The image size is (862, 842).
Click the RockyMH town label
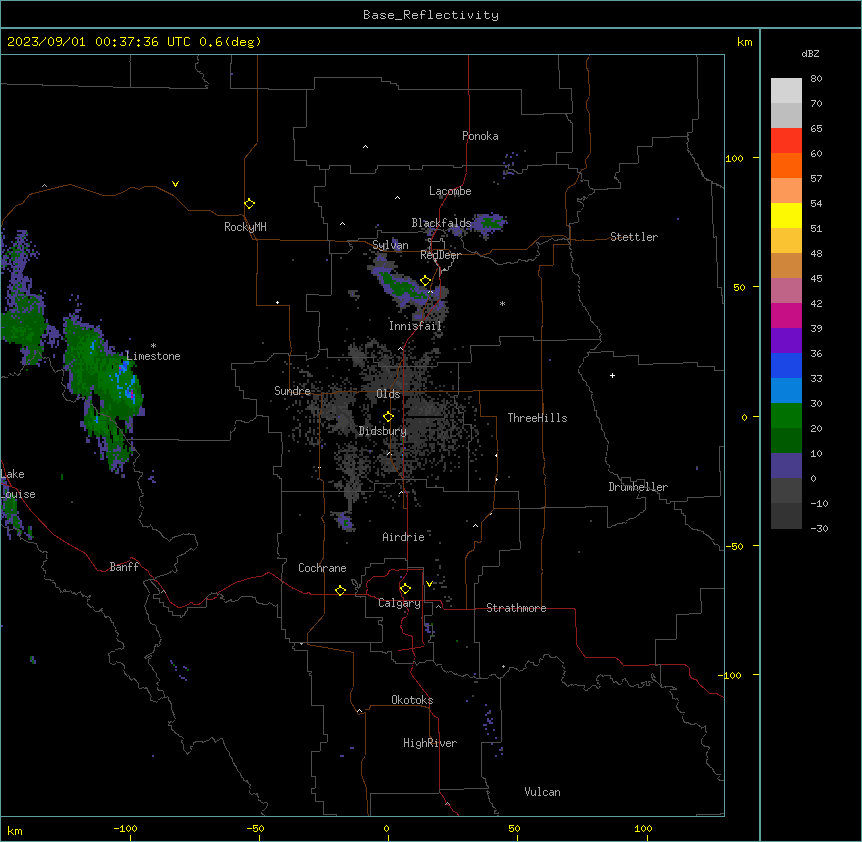coord(245,227)
